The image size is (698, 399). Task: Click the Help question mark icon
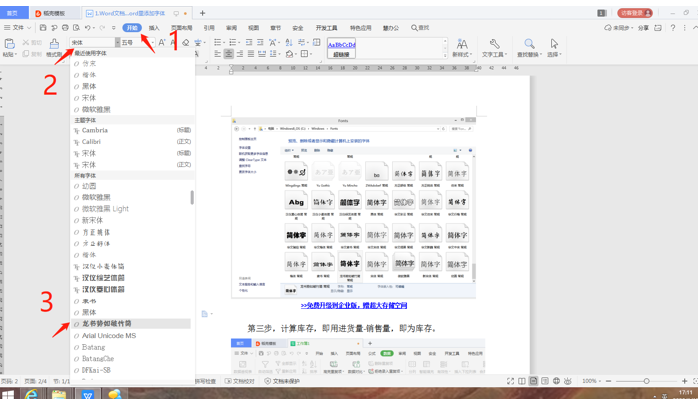(x=673, y=28)
